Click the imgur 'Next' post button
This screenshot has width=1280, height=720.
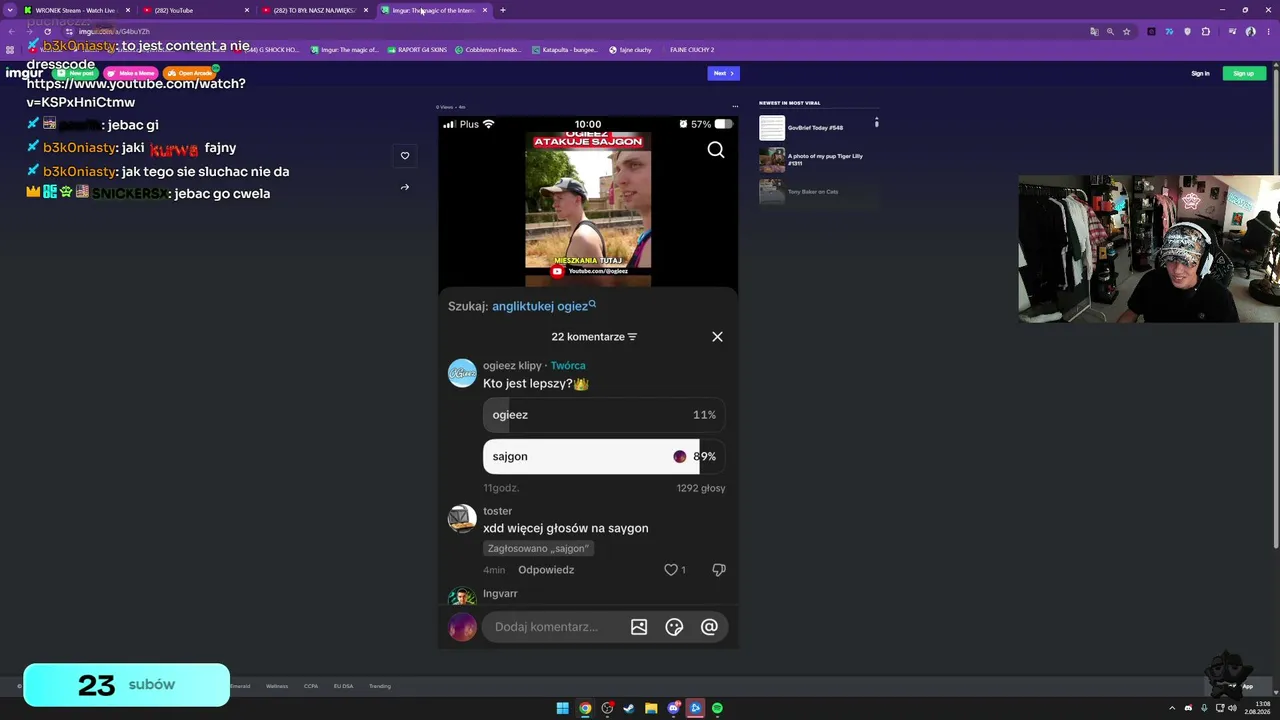[724, 73]
